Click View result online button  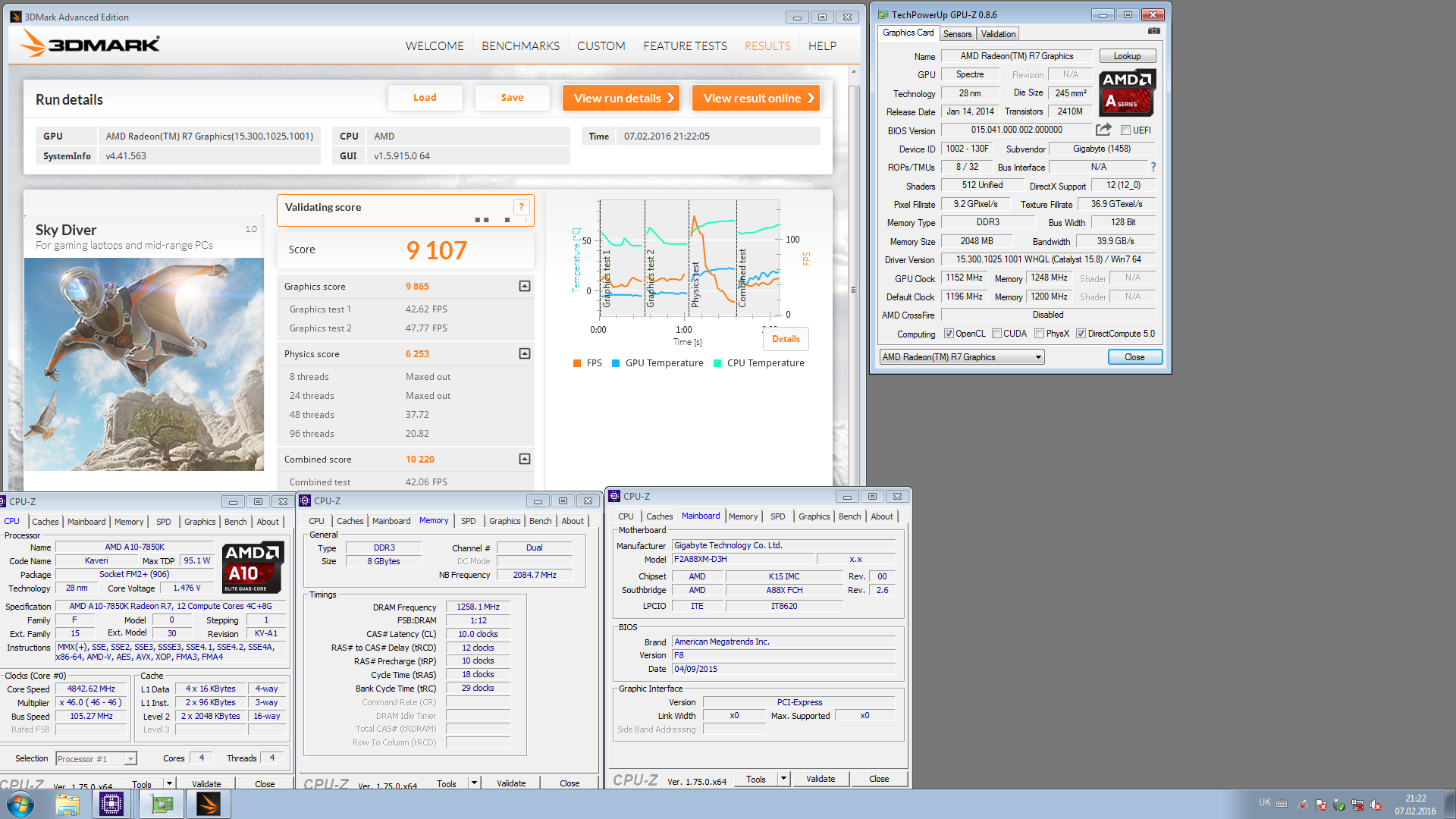coord(756,98)
